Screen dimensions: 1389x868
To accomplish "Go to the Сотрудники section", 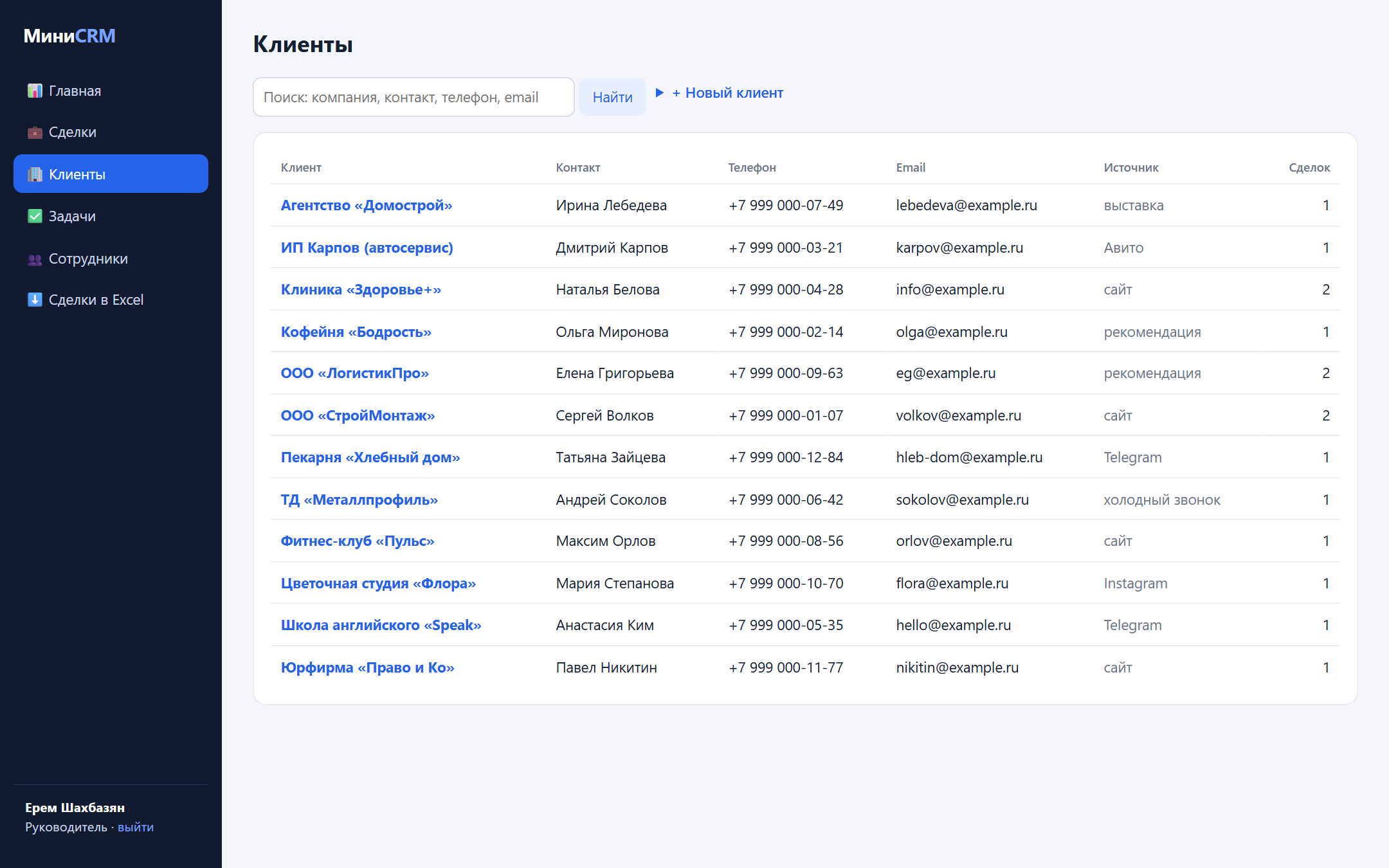I will 111,258.
